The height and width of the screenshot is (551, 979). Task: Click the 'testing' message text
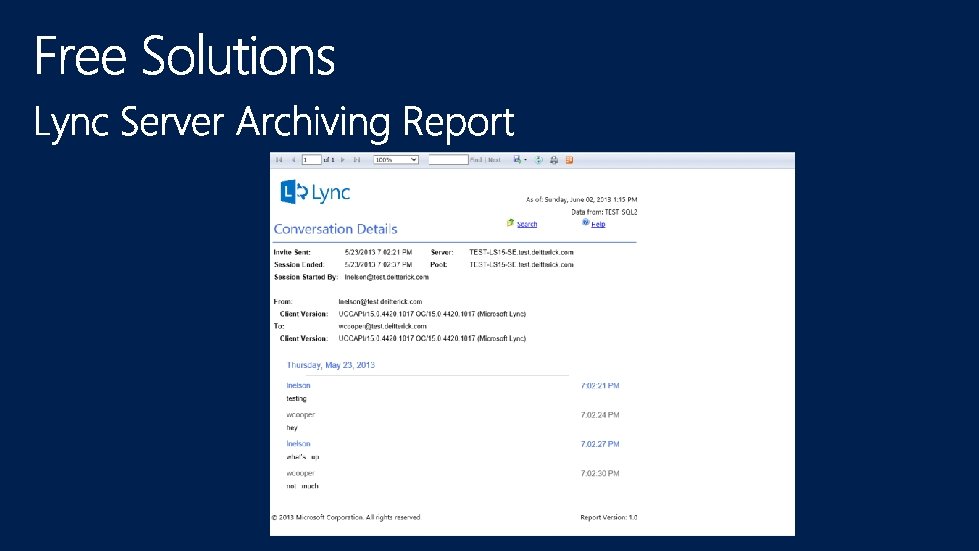click(297, 398)
